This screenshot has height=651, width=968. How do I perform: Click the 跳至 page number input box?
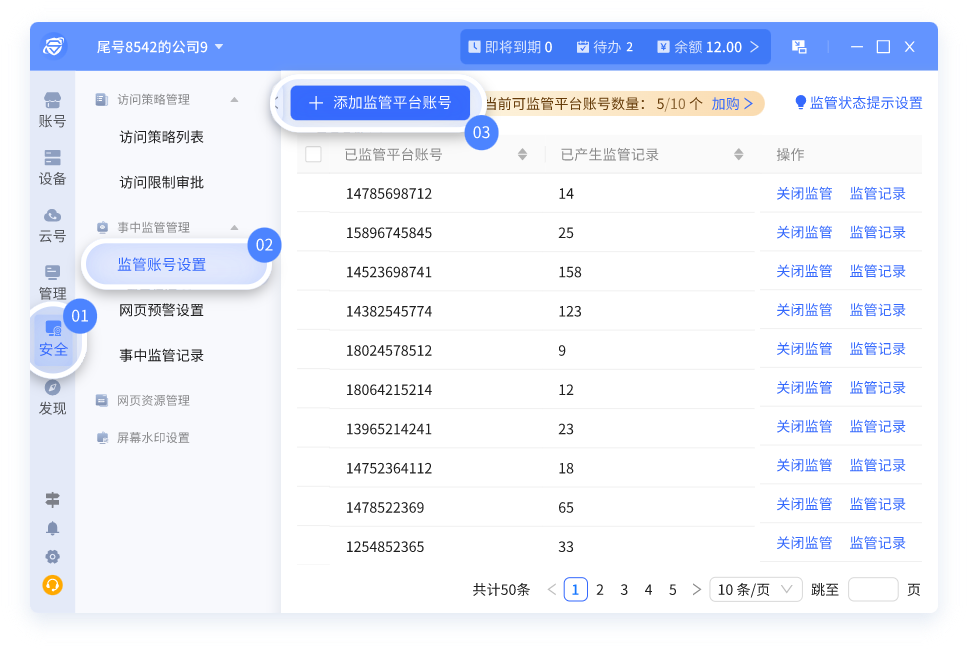pyautogui.click(x=872, y=590)
